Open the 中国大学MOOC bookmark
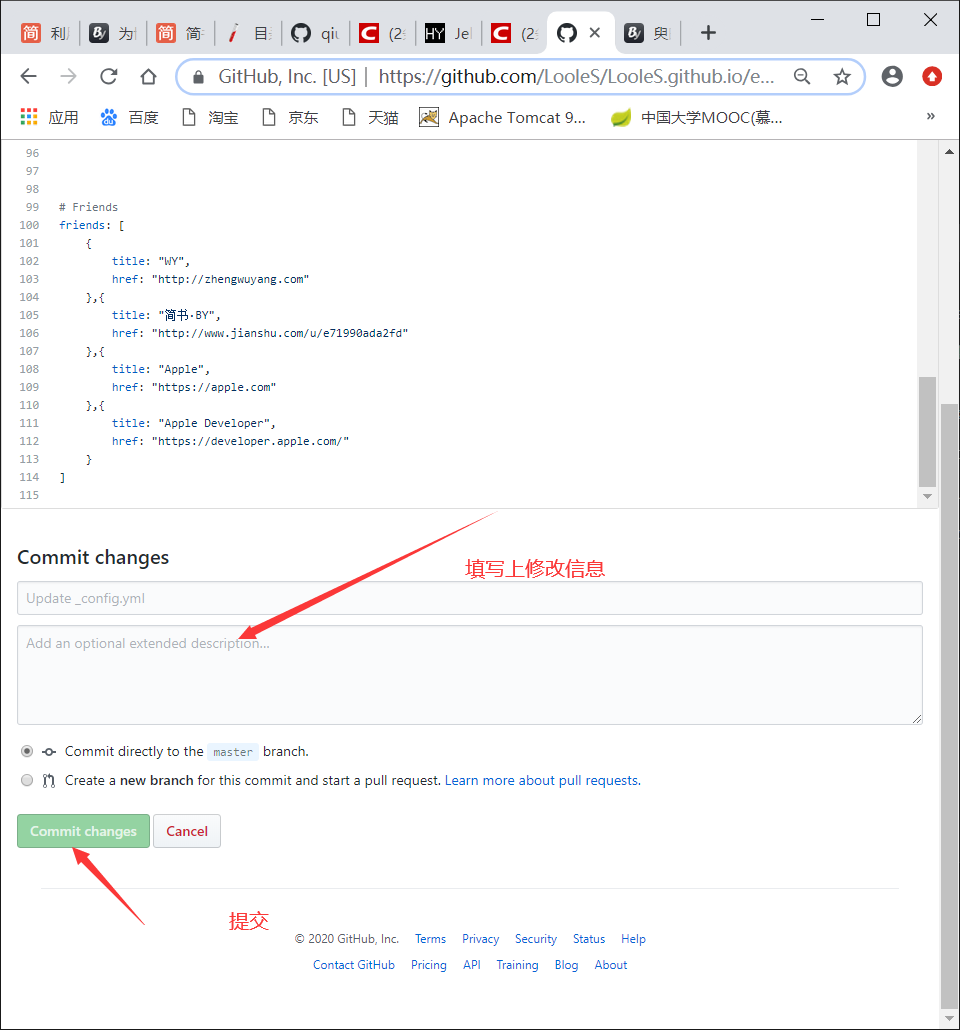 (x=697, y=117)
